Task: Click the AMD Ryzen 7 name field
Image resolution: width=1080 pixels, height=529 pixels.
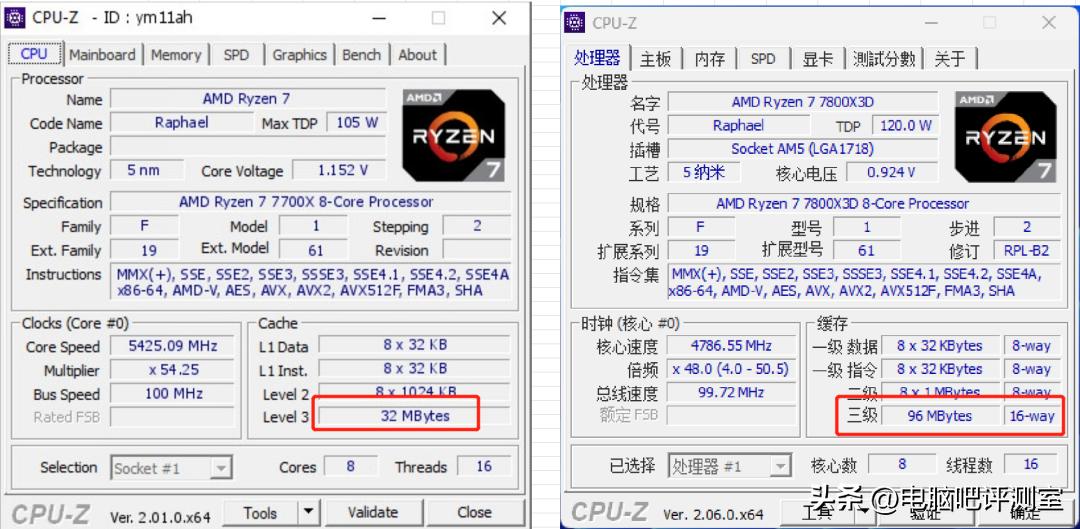Action: click(x=248, y=99)
